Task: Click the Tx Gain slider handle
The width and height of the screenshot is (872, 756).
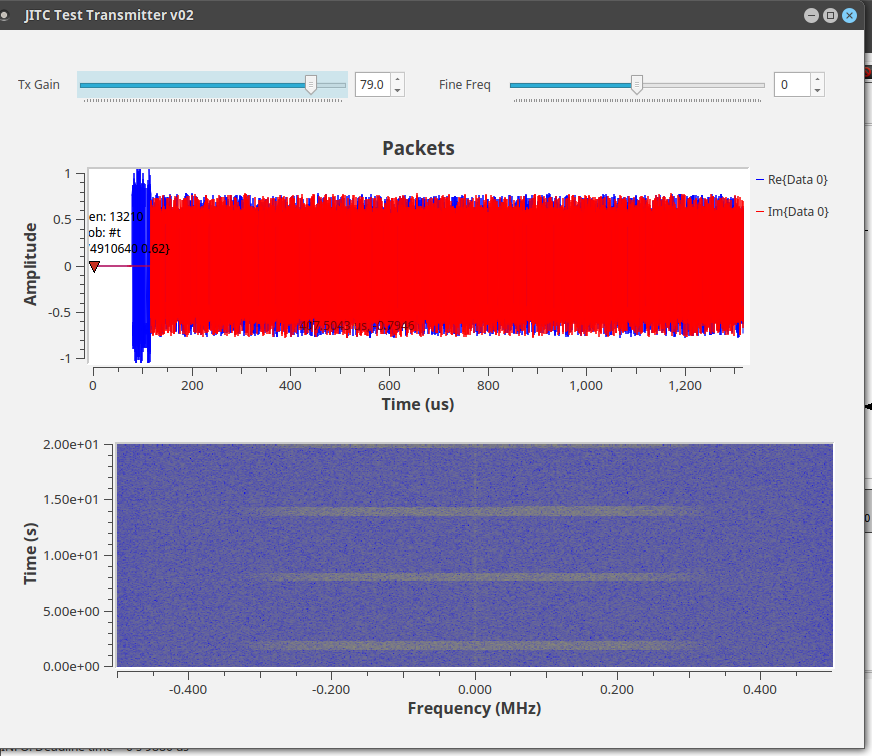Action: [311, 85]
